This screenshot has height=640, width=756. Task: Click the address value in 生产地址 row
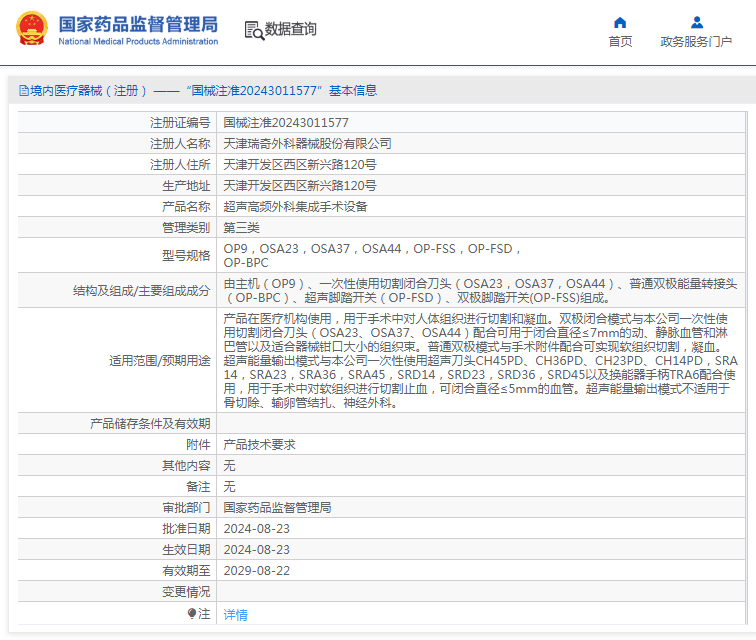[x=300, y=186]
